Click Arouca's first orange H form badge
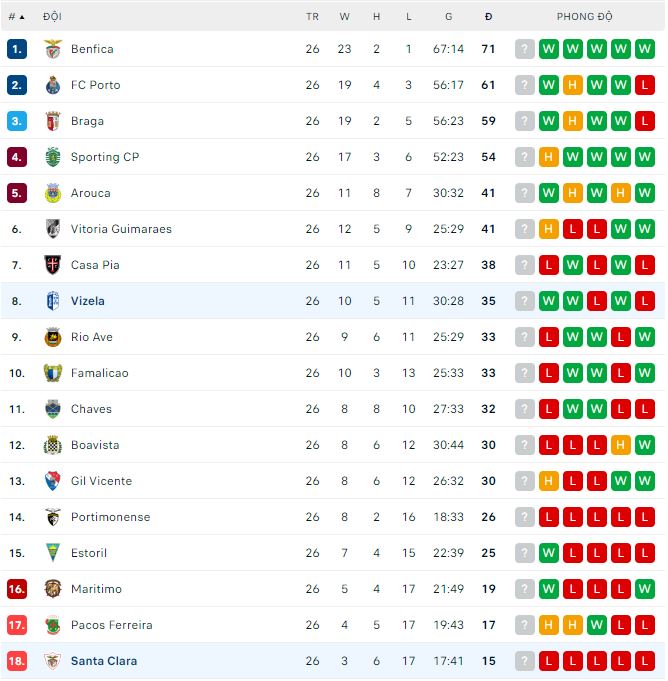668x681 pixels. point(573,193)
